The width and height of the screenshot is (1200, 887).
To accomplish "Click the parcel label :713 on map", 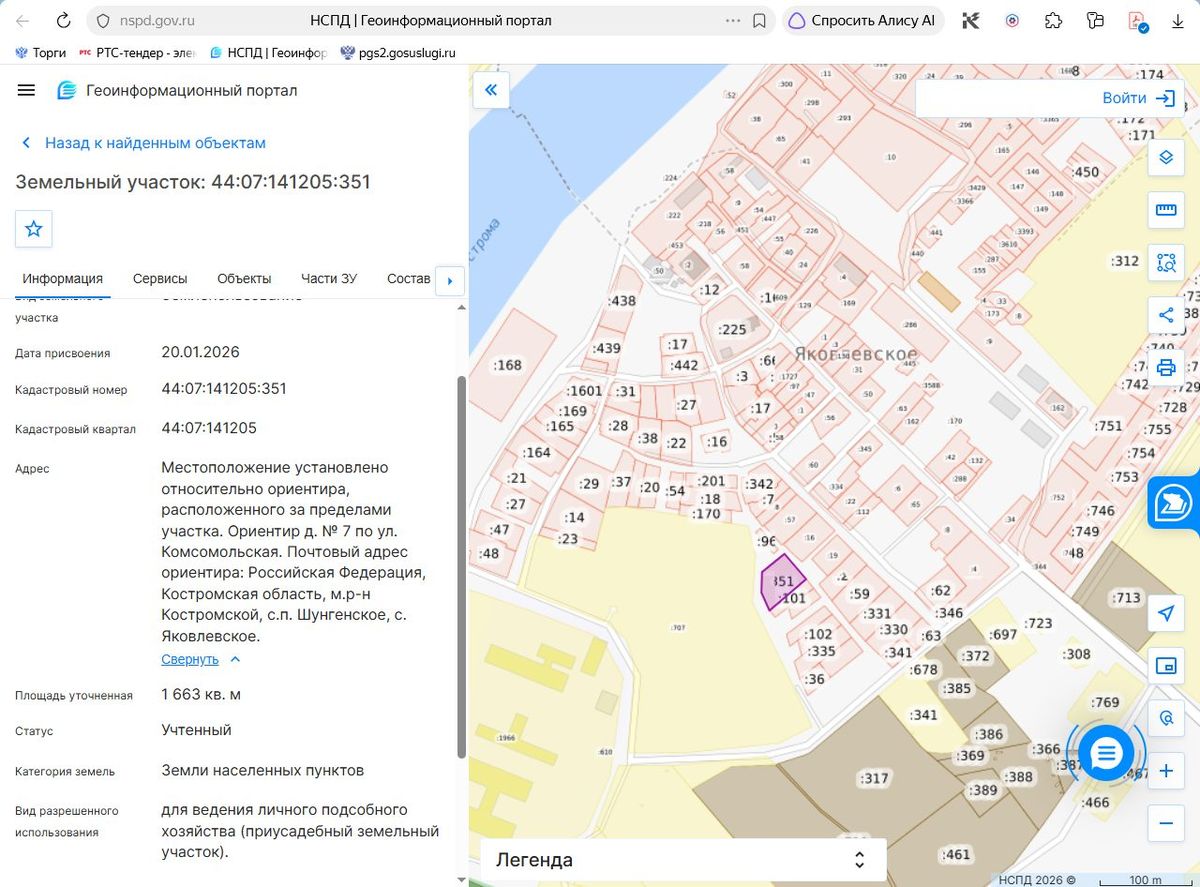I will [1126, 598].
